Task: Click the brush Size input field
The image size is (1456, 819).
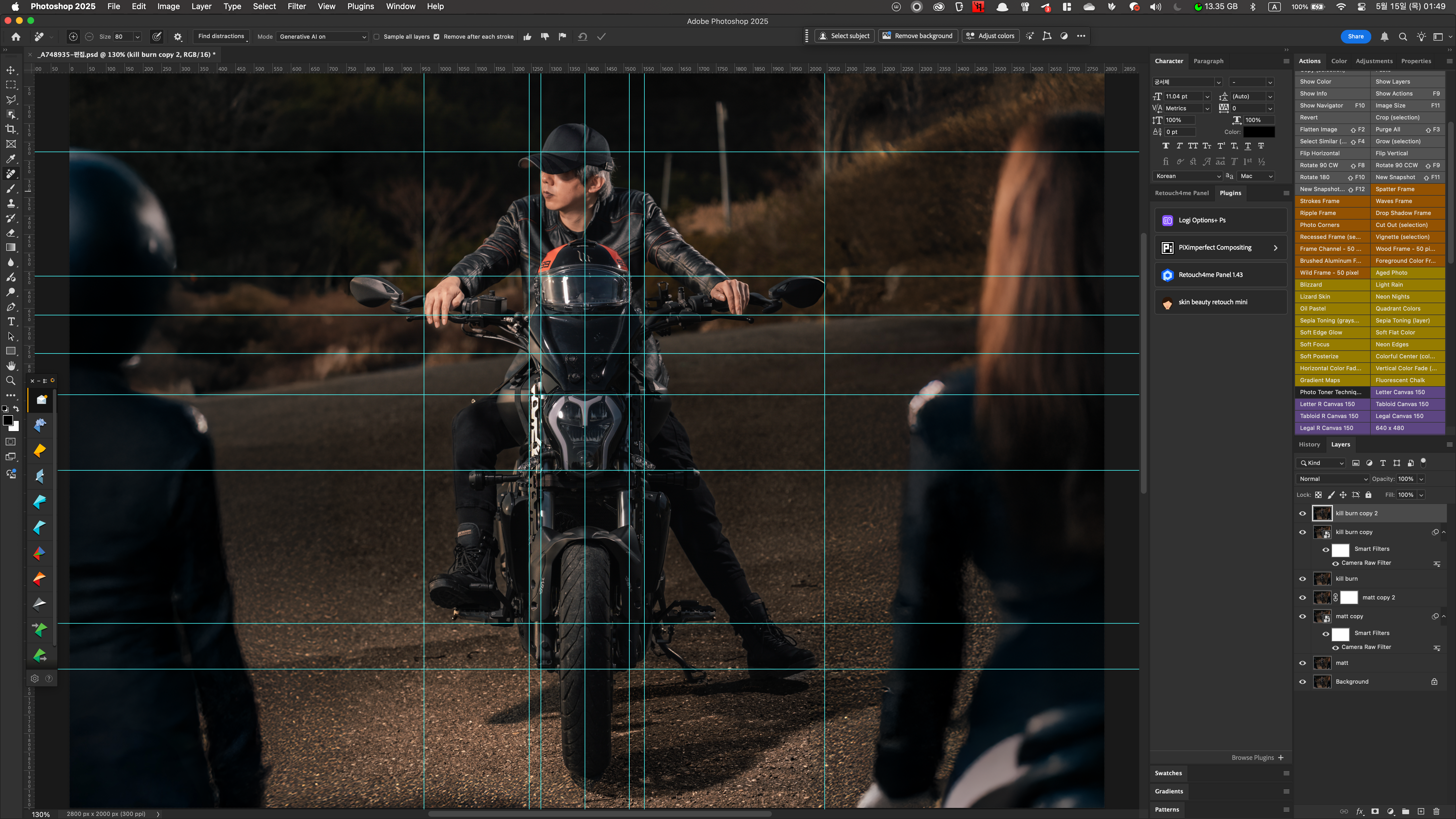Action: (x=123, y=37)
